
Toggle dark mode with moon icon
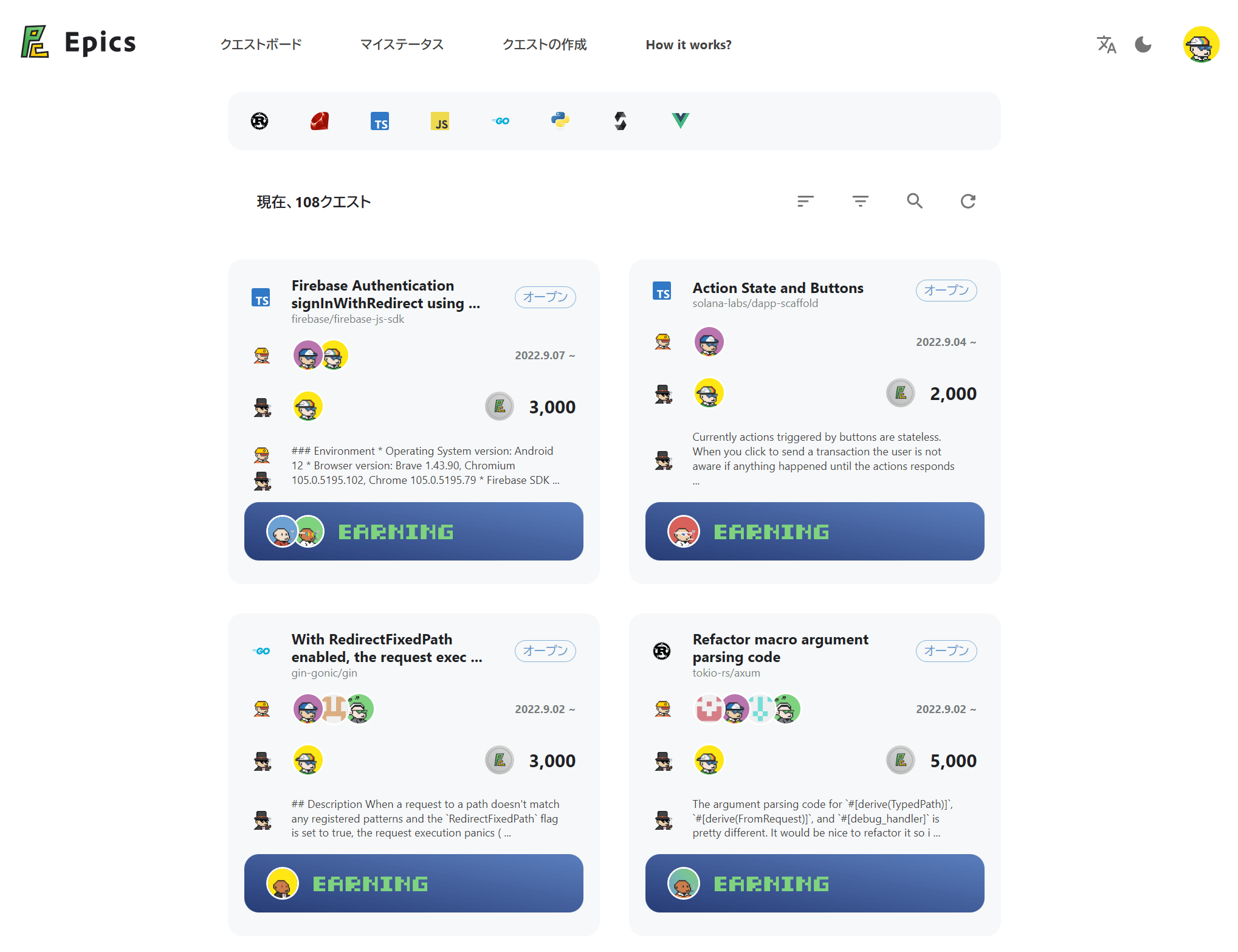click(x=1143, y=44)
